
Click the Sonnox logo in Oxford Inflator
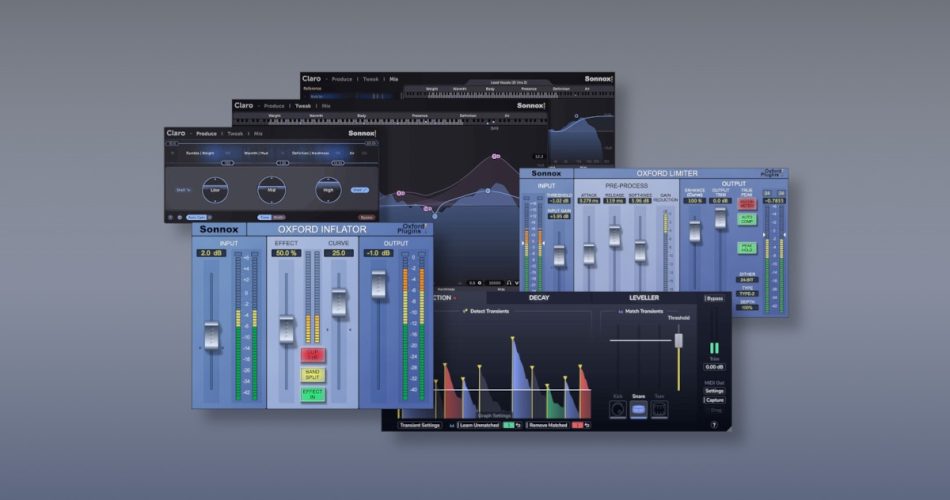click(219, 229)
